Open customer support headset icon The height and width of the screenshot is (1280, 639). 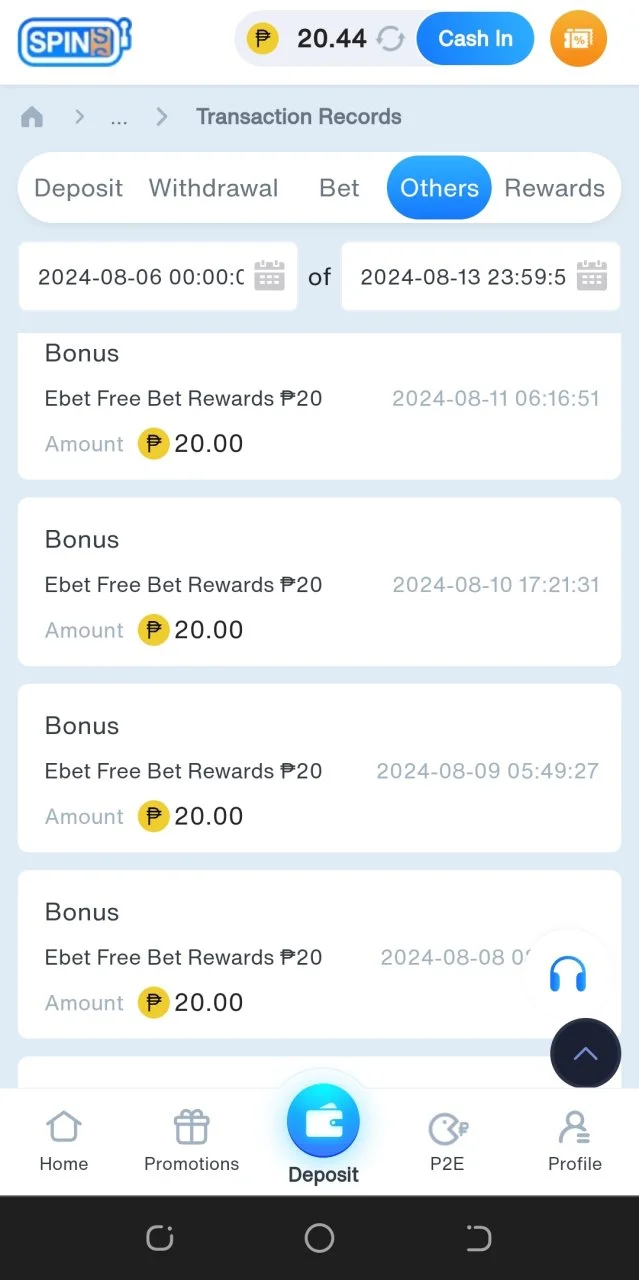(568, 973)
